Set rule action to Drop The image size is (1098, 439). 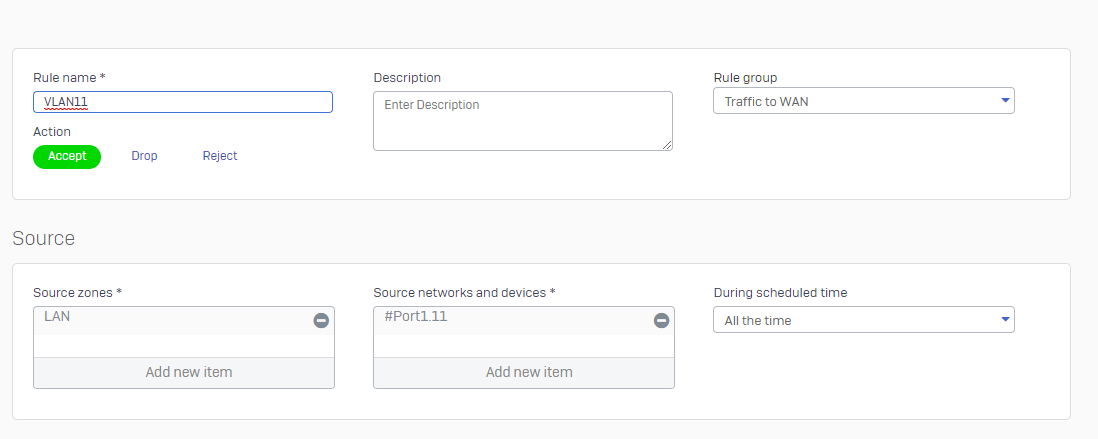click(x=144, y=156)
